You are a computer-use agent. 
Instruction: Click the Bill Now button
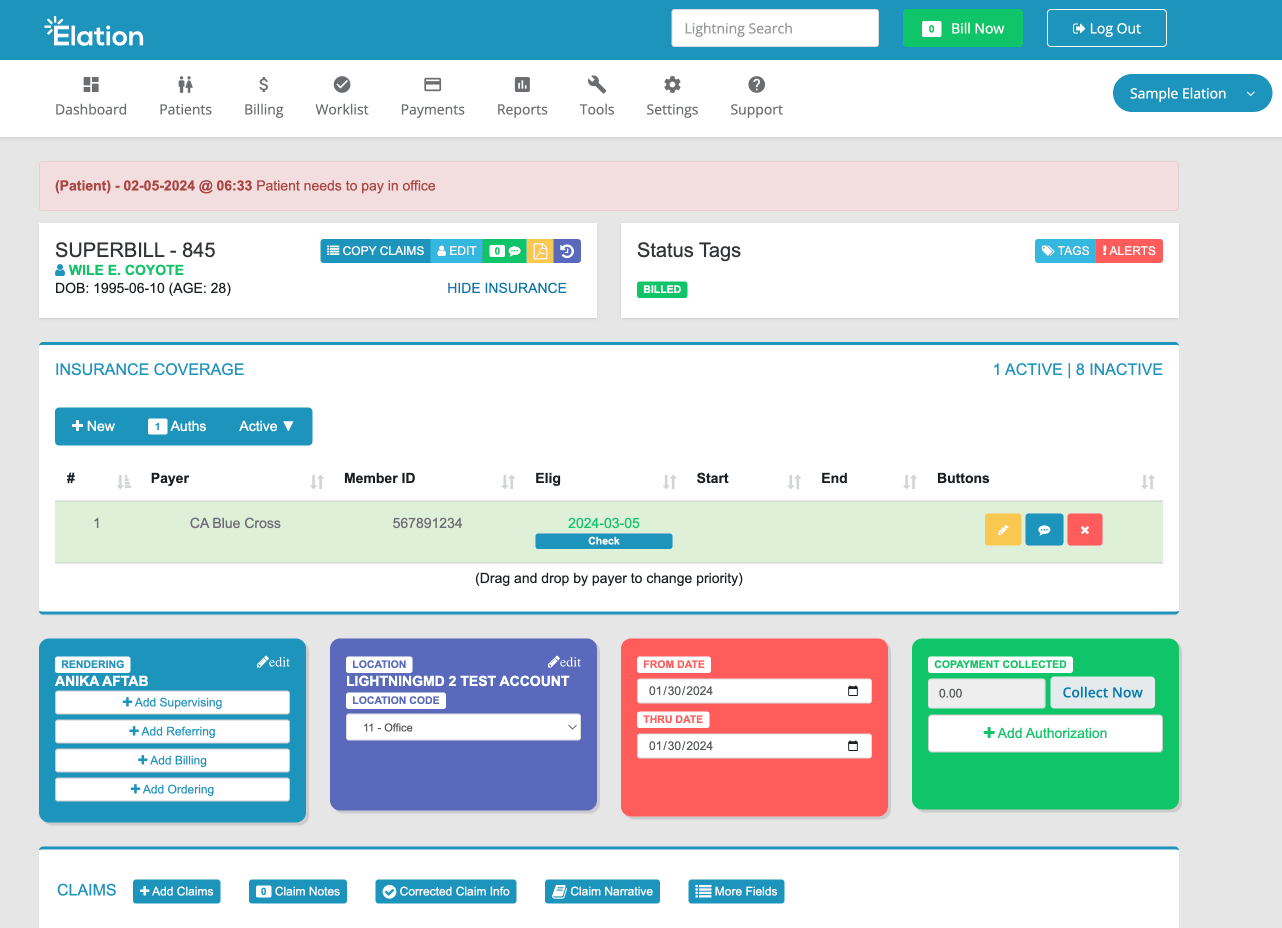coord(962,29)
